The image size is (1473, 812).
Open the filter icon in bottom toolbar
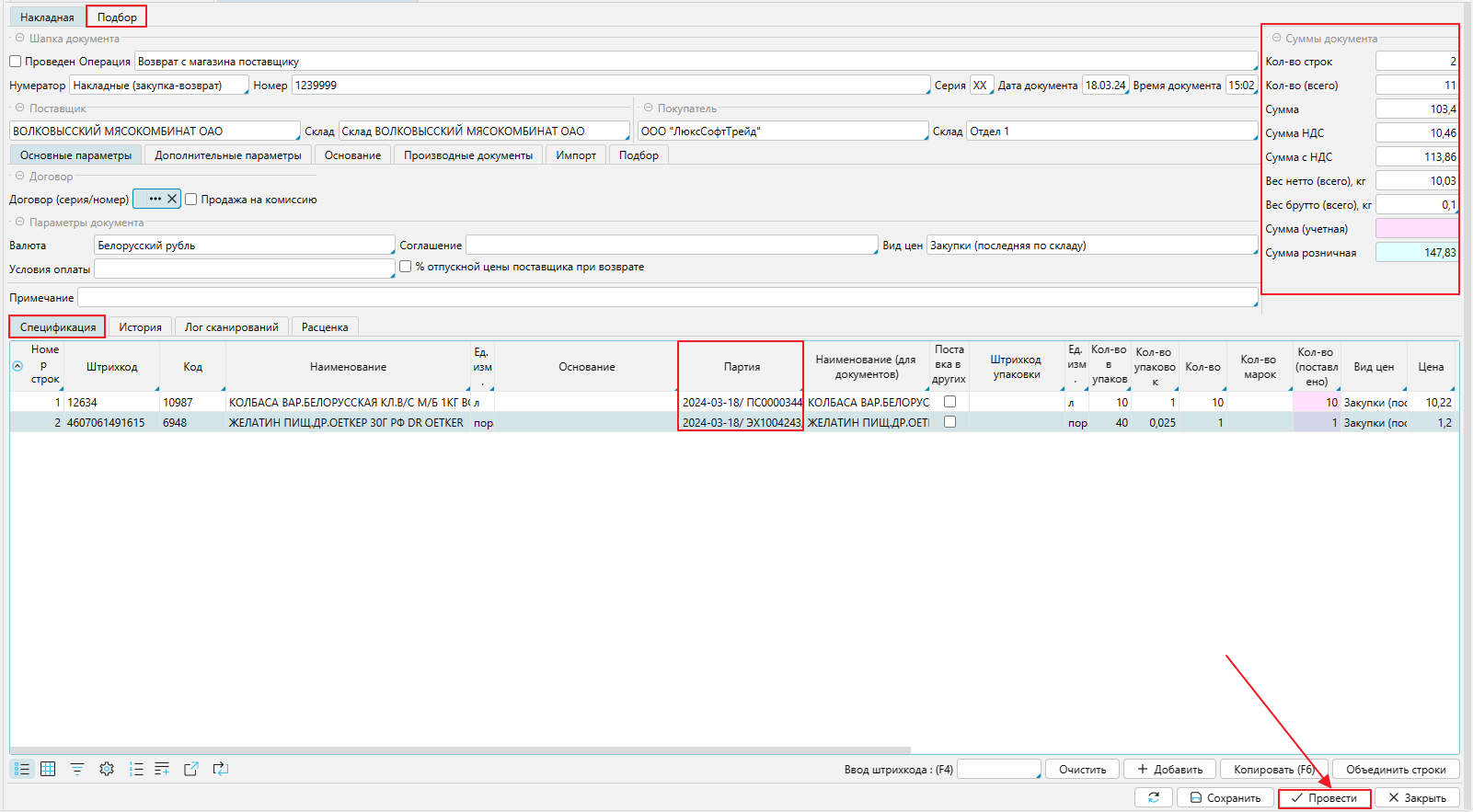click(77, 769)
